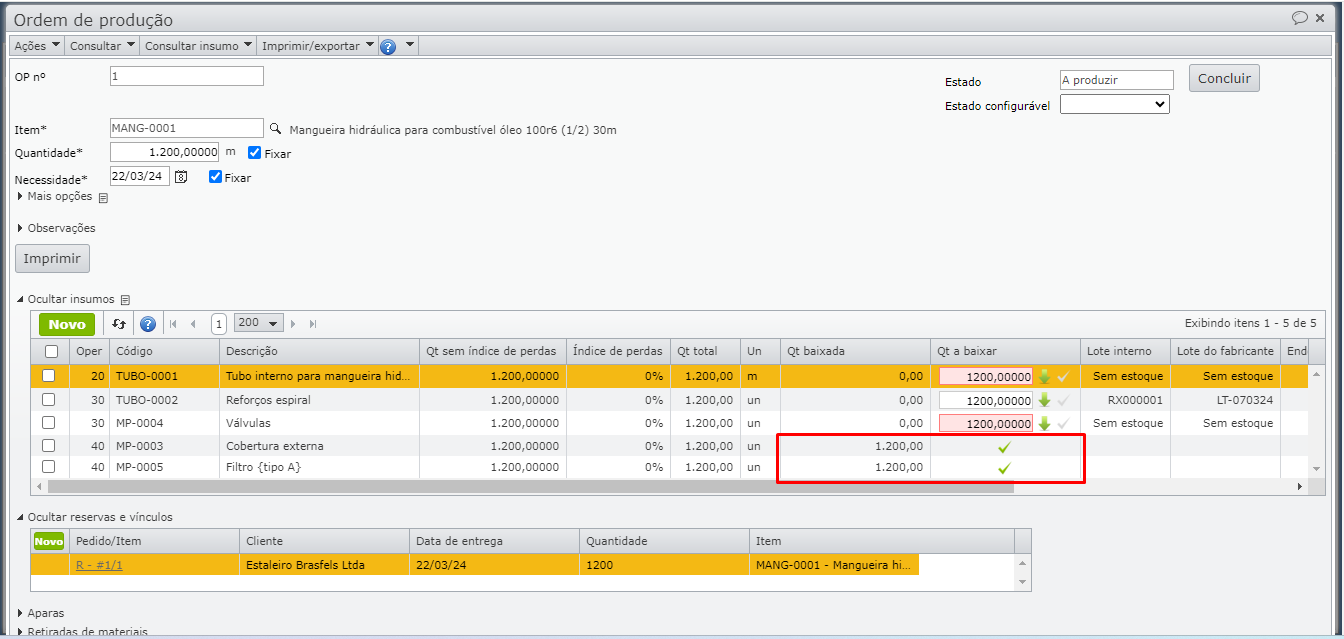Check the MP-0003 row checkbox

click(x=48, y=445)
